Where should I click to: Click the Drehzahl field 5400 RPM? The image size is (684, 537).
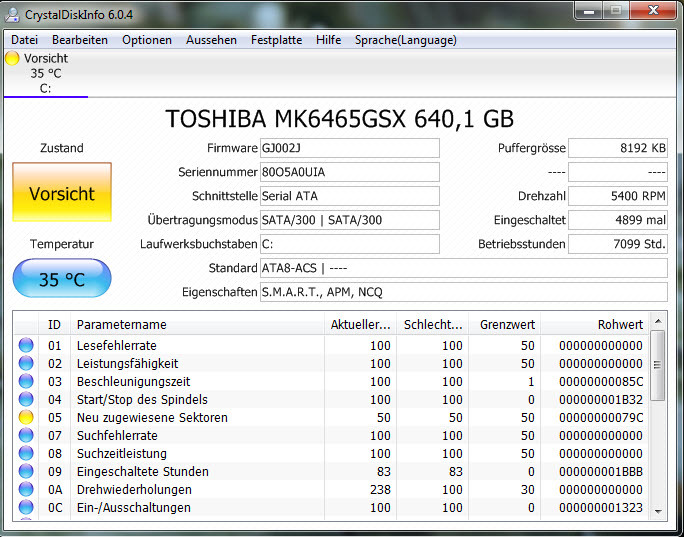click(618, 196)
